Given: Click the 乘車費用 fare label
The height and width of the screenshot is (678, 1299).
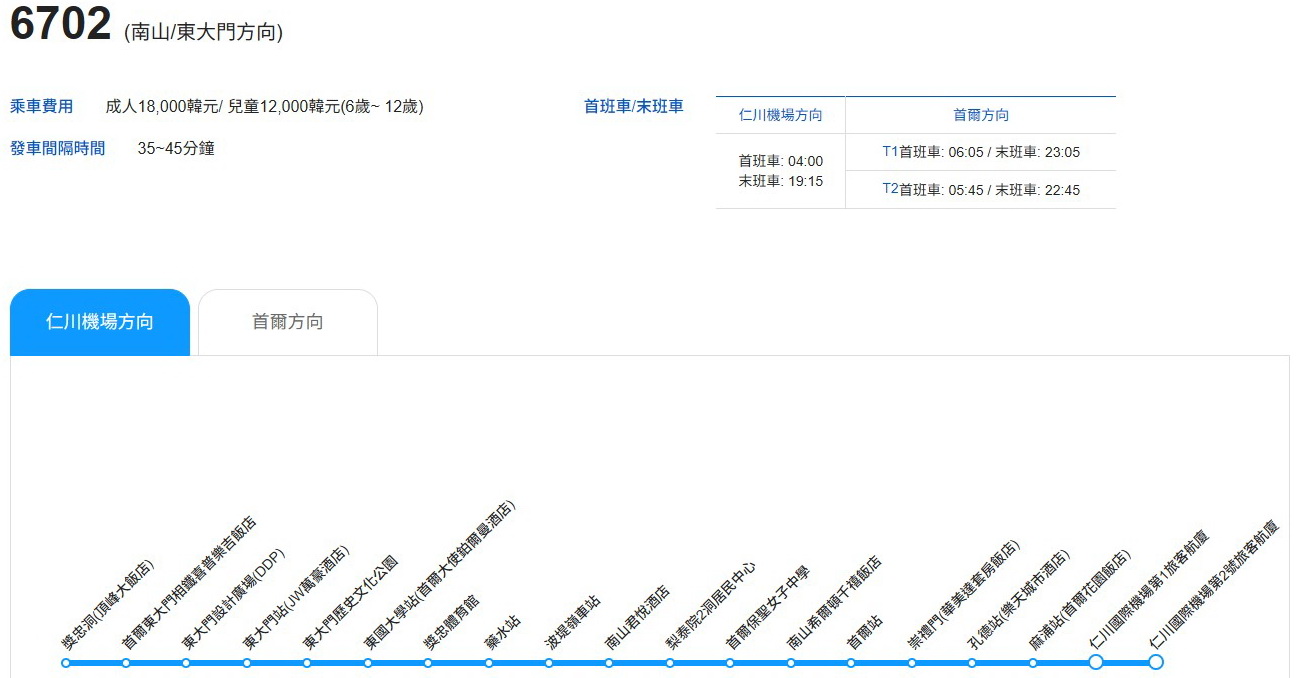Looking at the screenshot, I should coord(40,105).
